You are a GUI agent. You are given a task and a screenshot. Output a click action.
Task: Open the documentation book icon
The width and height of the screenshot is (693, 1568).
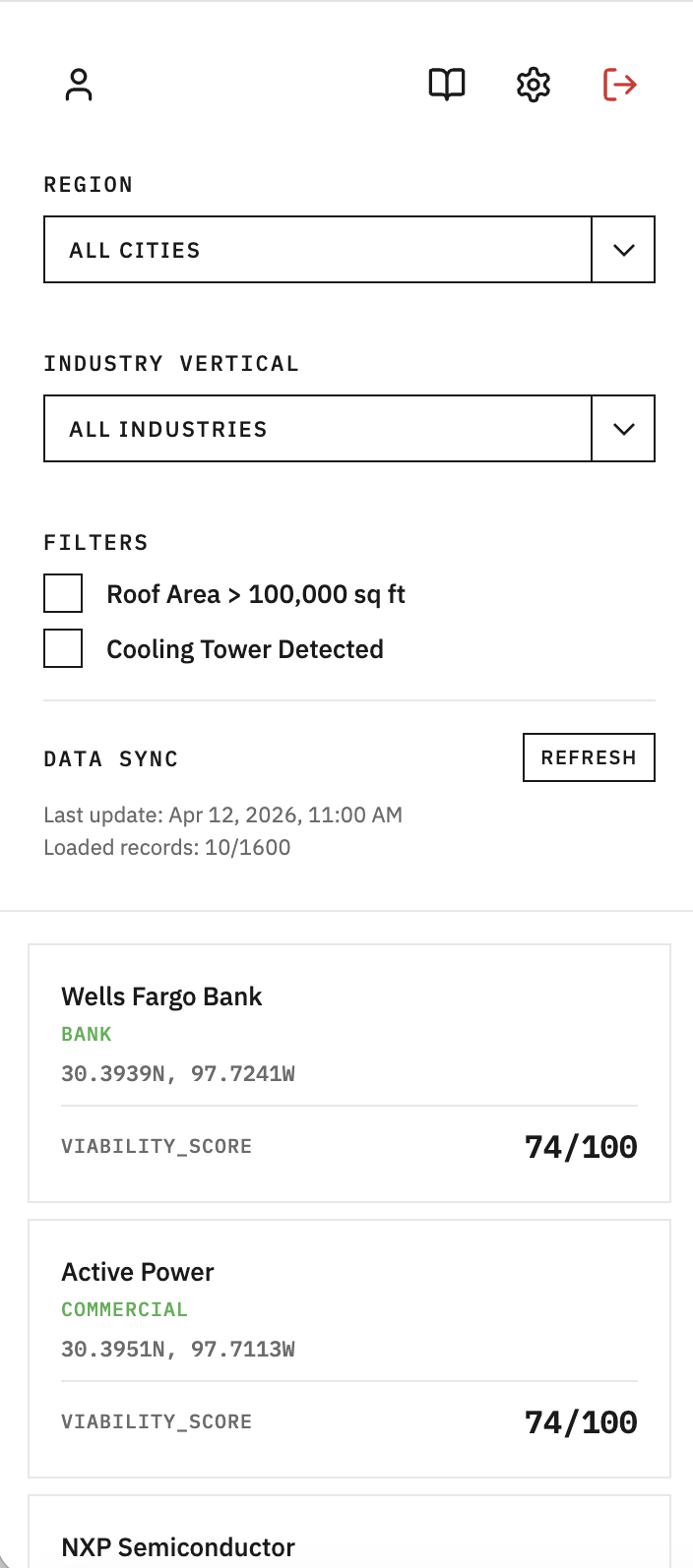(447, 85)
